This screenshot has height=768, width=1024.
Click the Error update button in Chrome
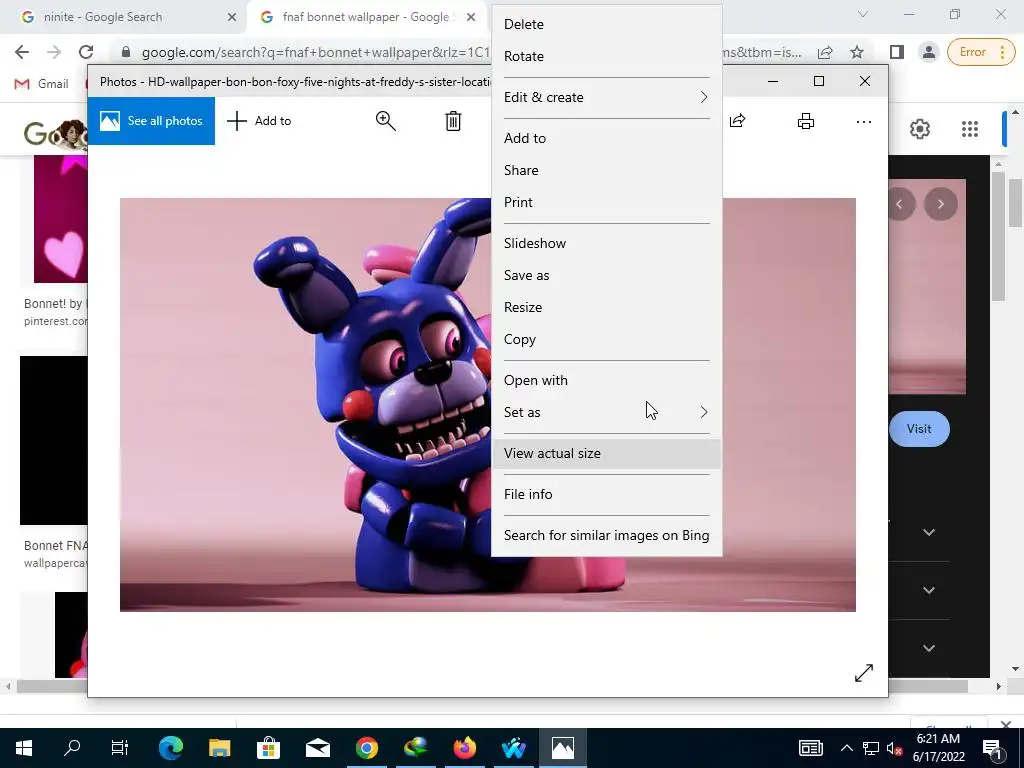(980, 52)
